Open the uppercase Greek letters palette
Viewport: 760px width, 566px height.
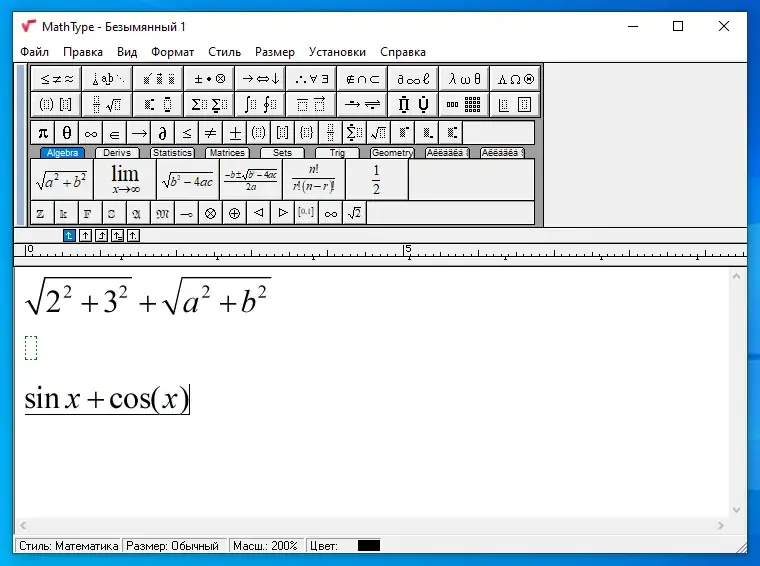click(515, 79)
